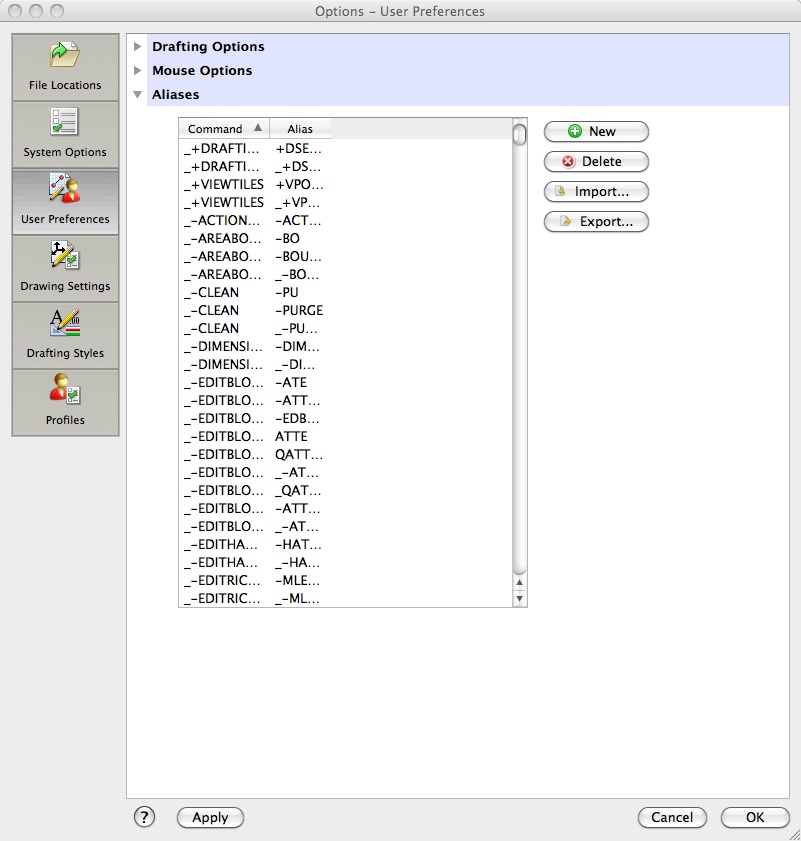801x841 pixels.
Task: Click the alias list scrollbar thumb
Action: 519,134
